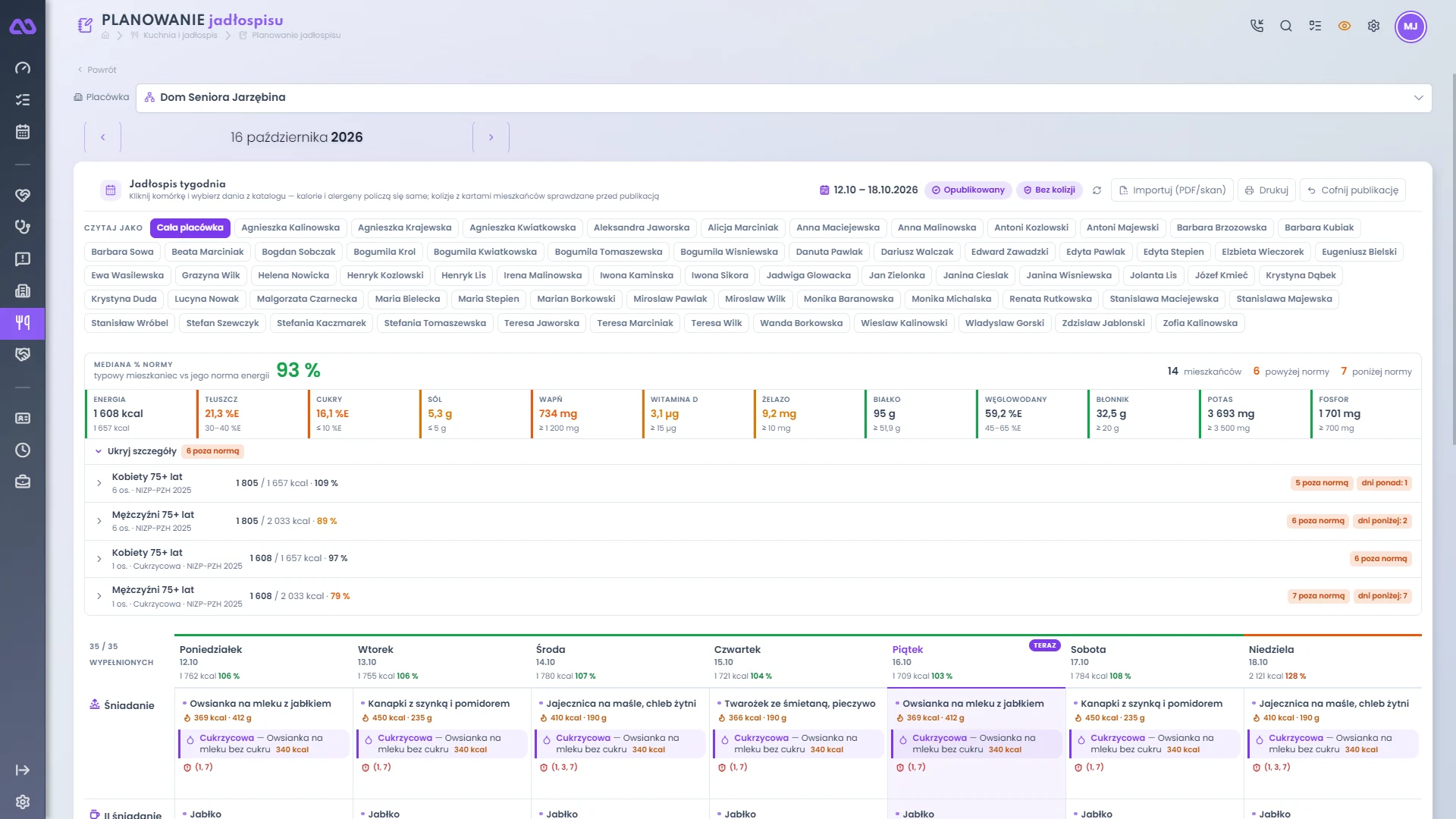Select resident Henryk Lis chip
Image resolution: width=1456 pixels, height=819 pixels.
coord(463,275)
